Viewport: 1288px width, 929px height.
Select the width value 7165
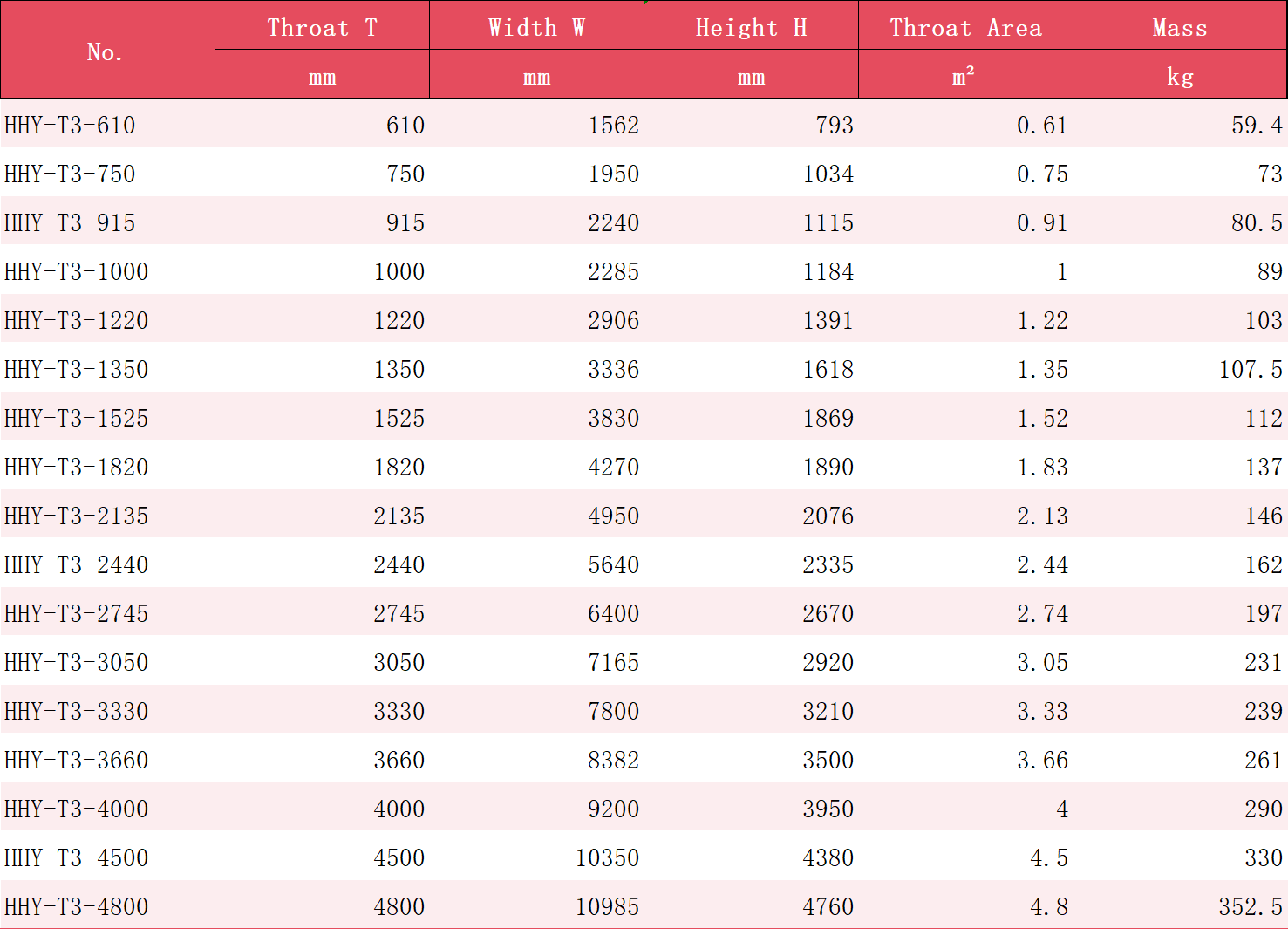(x=613, y=662)
